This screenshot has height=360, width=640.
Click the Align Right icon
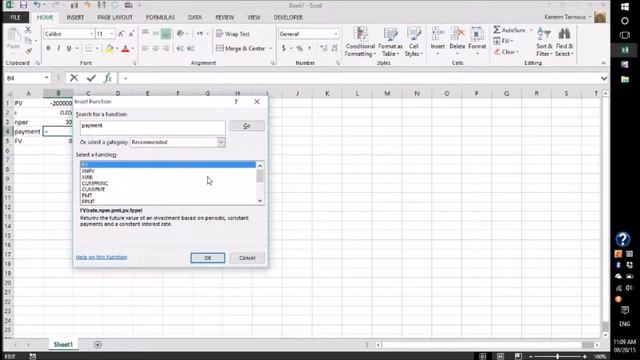coord(166,49)
